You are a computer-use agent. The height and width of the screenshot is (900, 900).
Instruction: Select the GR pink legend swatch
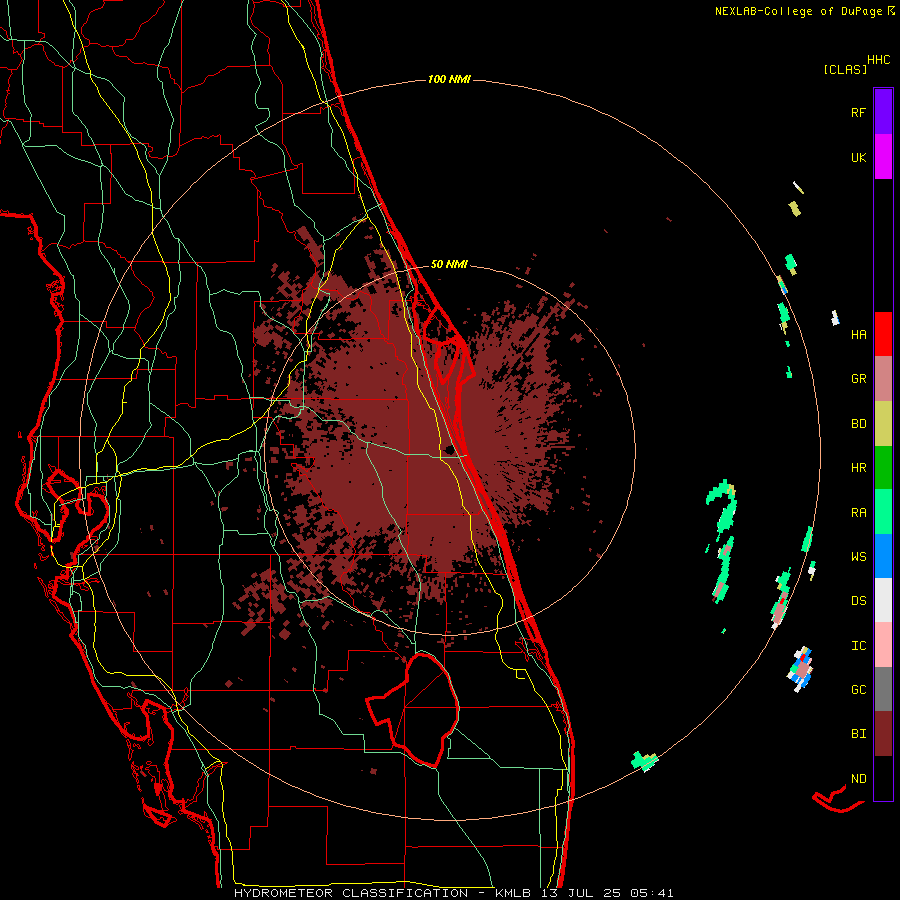click(x=883, y=379)
